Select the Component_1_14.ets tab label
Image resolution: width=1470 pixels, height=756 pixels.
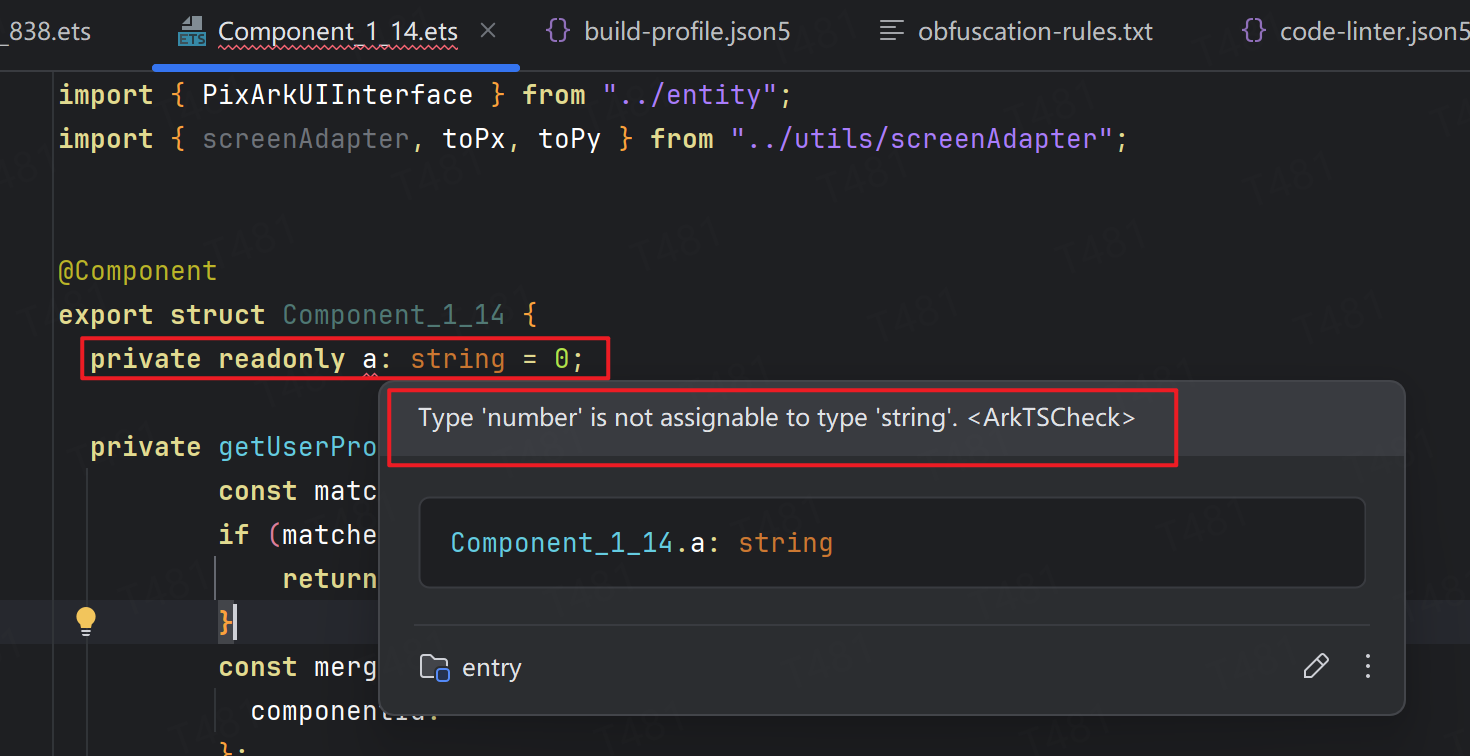coord(337,32)
